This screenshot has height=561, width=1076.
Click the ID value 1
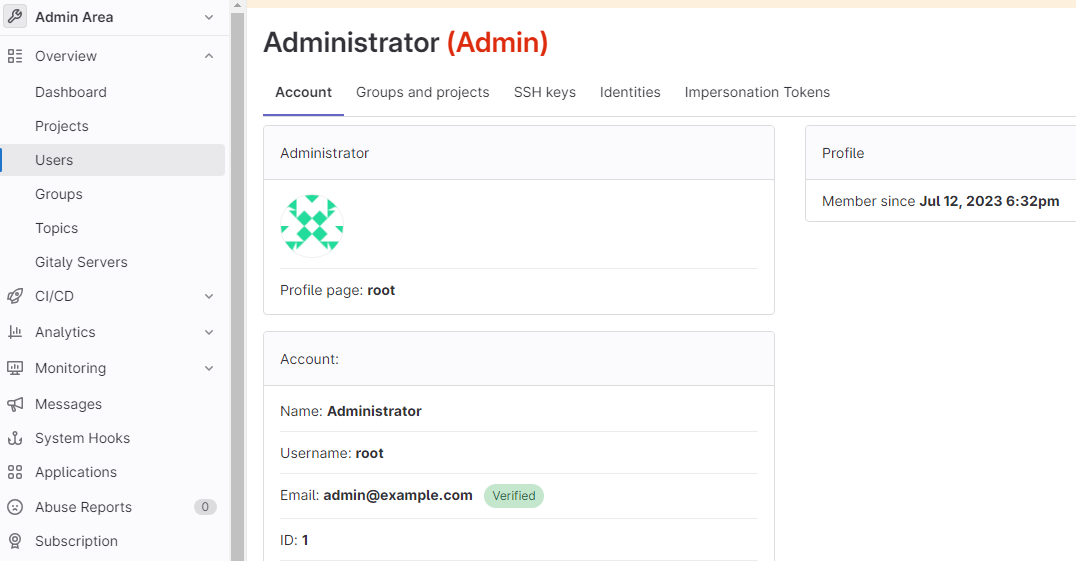coord(305,540)
